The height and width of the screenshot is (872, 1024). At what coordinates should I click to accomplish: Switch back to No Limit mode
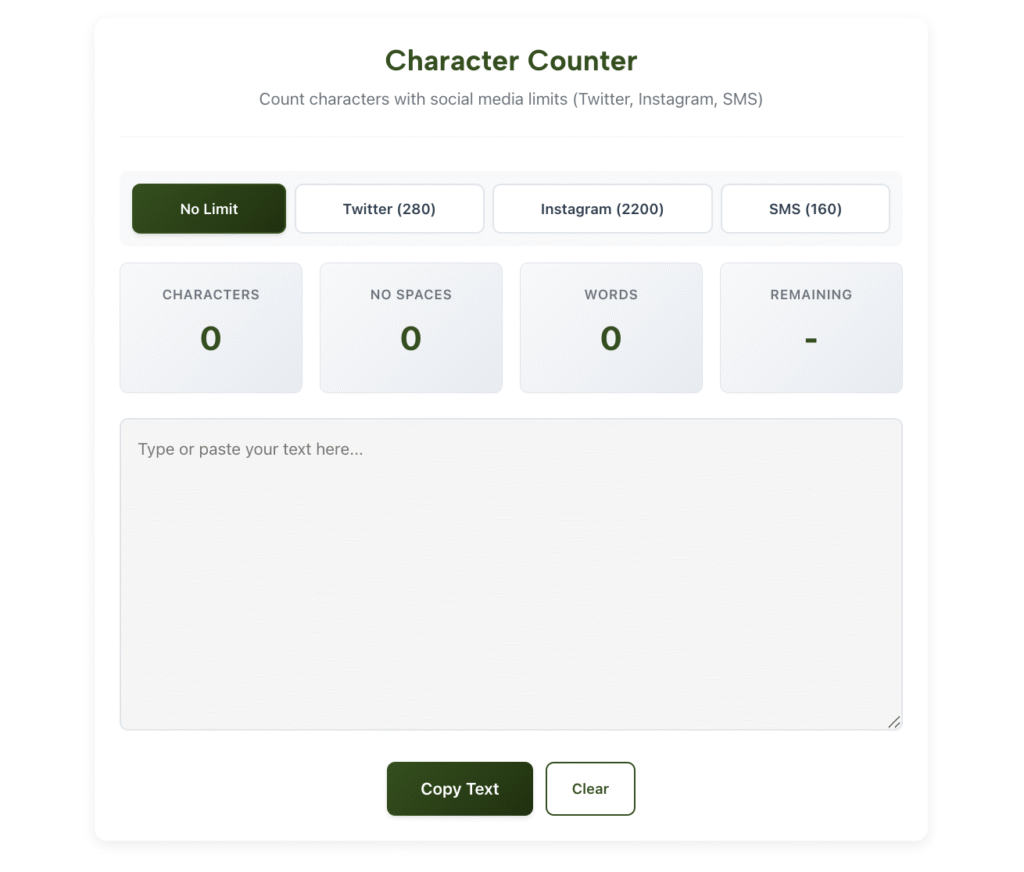point(208,208)
